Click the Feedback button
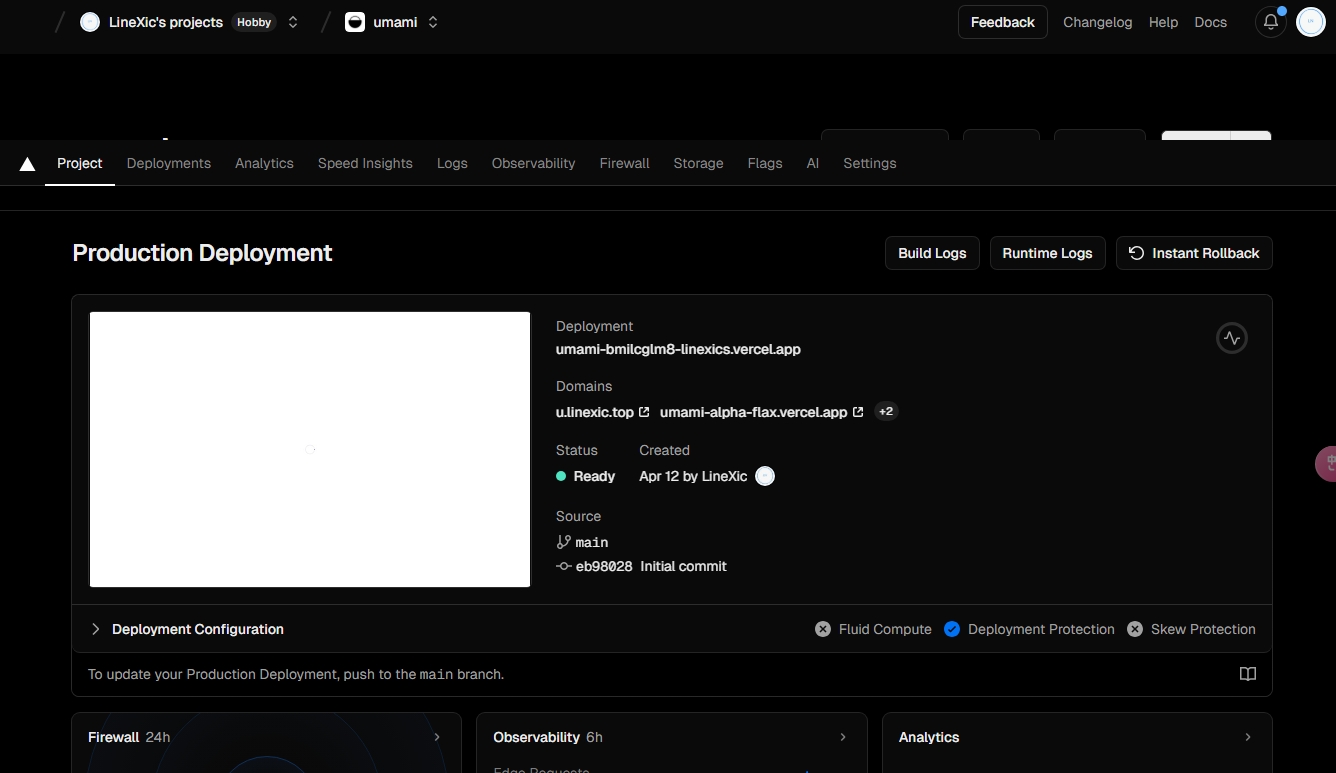Screen dimensions: 1336x773 click(x=1003, y=22)
